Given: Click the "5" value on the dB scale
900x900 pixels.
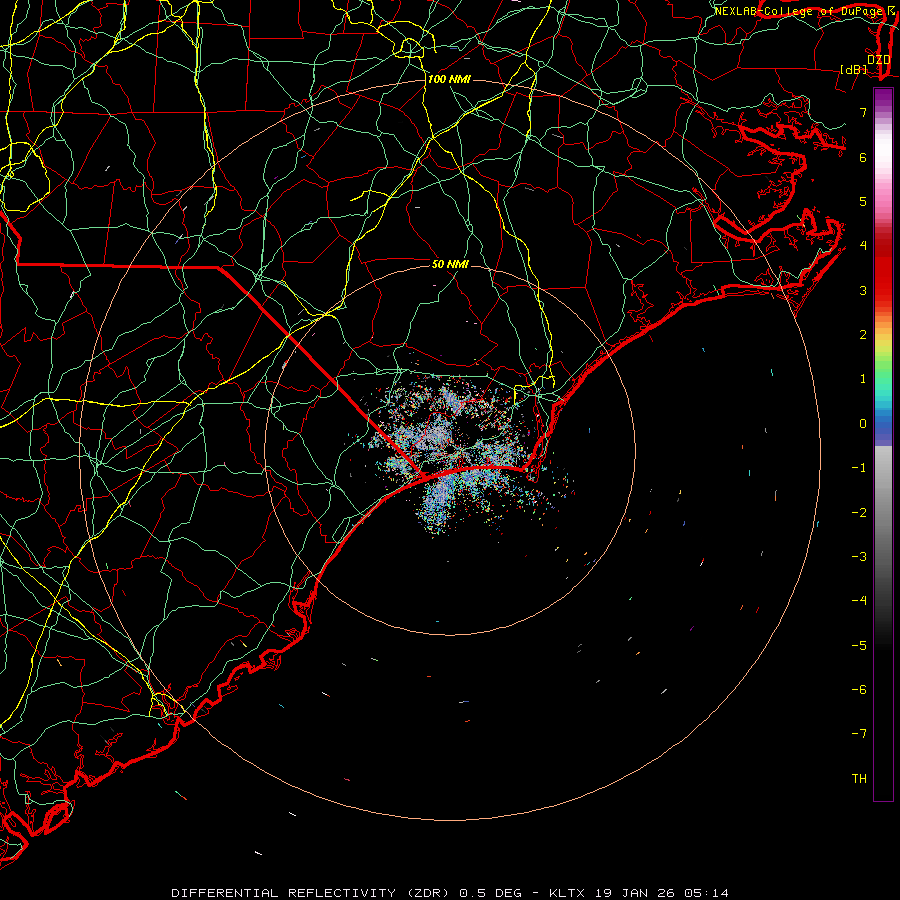Looking at the screenshot, I should (863, 201).
